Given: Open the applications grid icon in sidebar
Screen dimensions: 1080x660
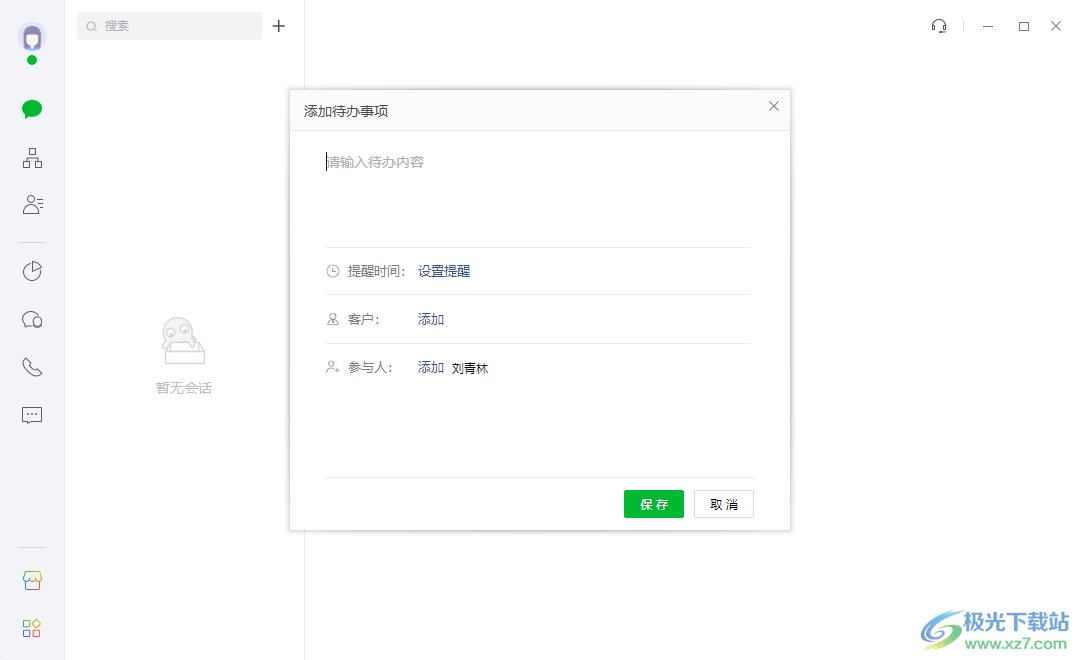Looking at the screenshot, I should [32, 628].
